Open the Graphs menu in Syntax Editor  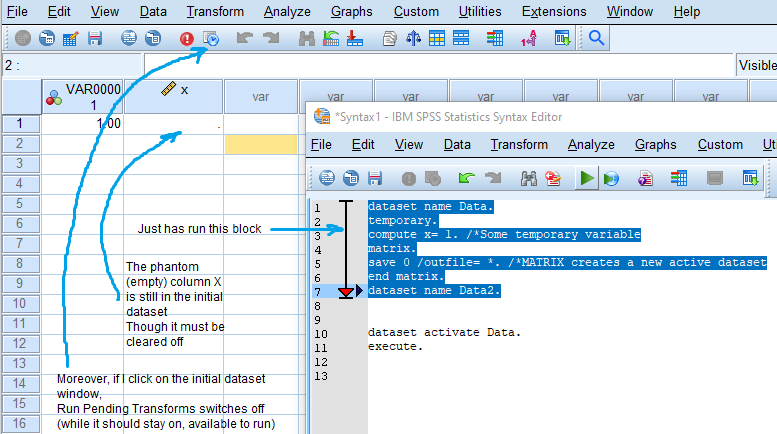(x=655, y=144)
